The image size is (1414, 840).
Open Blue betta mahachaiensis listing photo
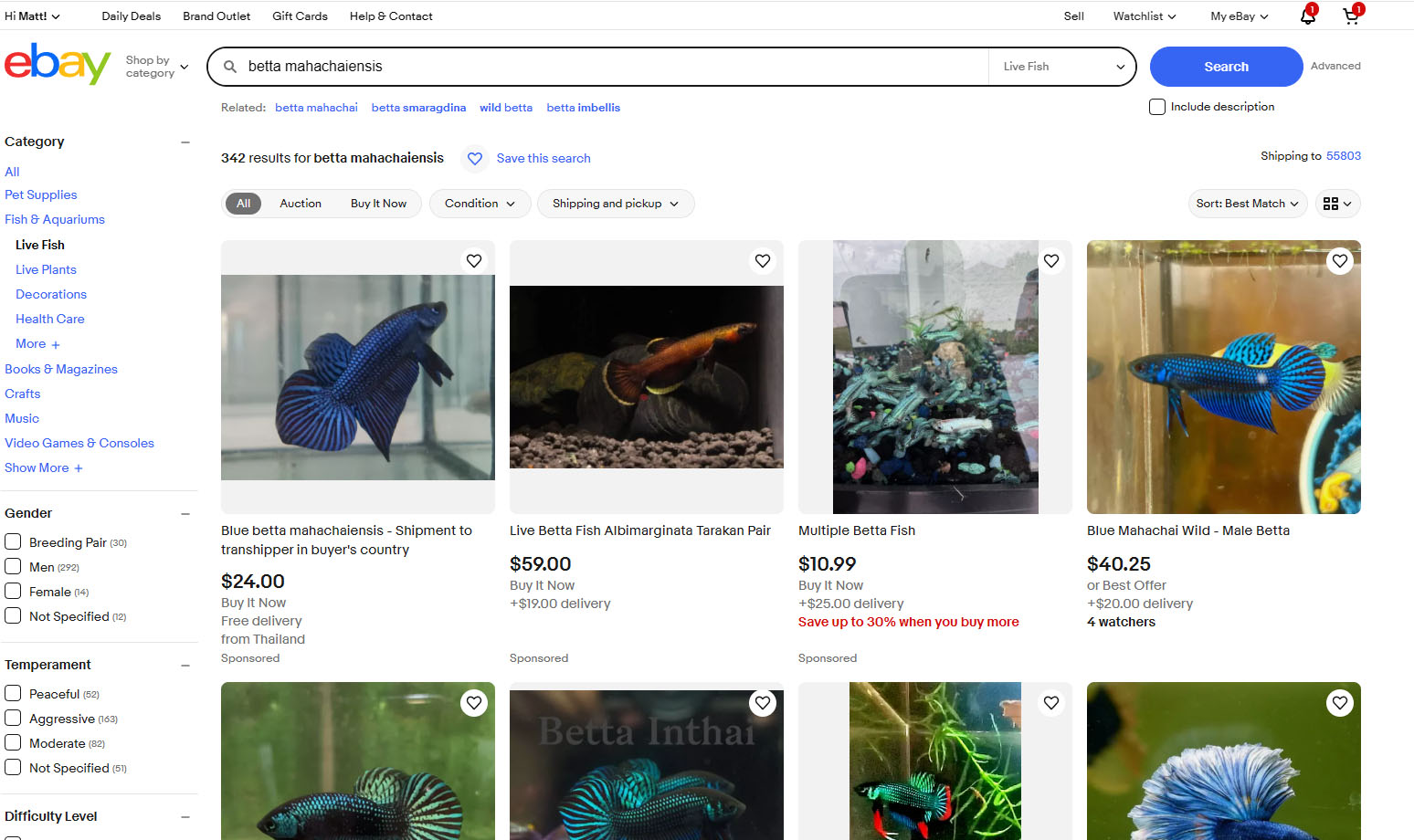[358, 377]
